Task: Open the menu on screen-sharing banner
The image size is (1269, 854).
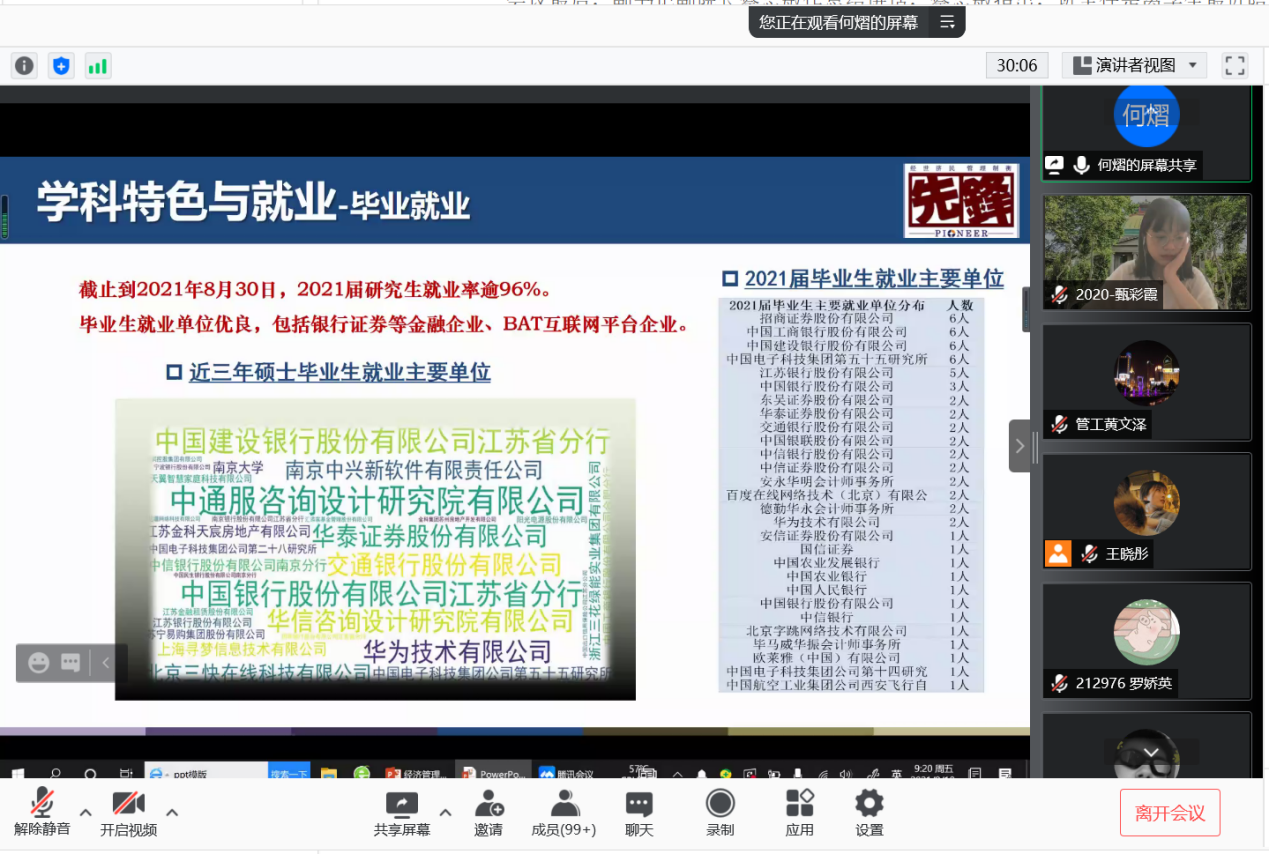Action: pyautogui.click(x=947, y=22)
